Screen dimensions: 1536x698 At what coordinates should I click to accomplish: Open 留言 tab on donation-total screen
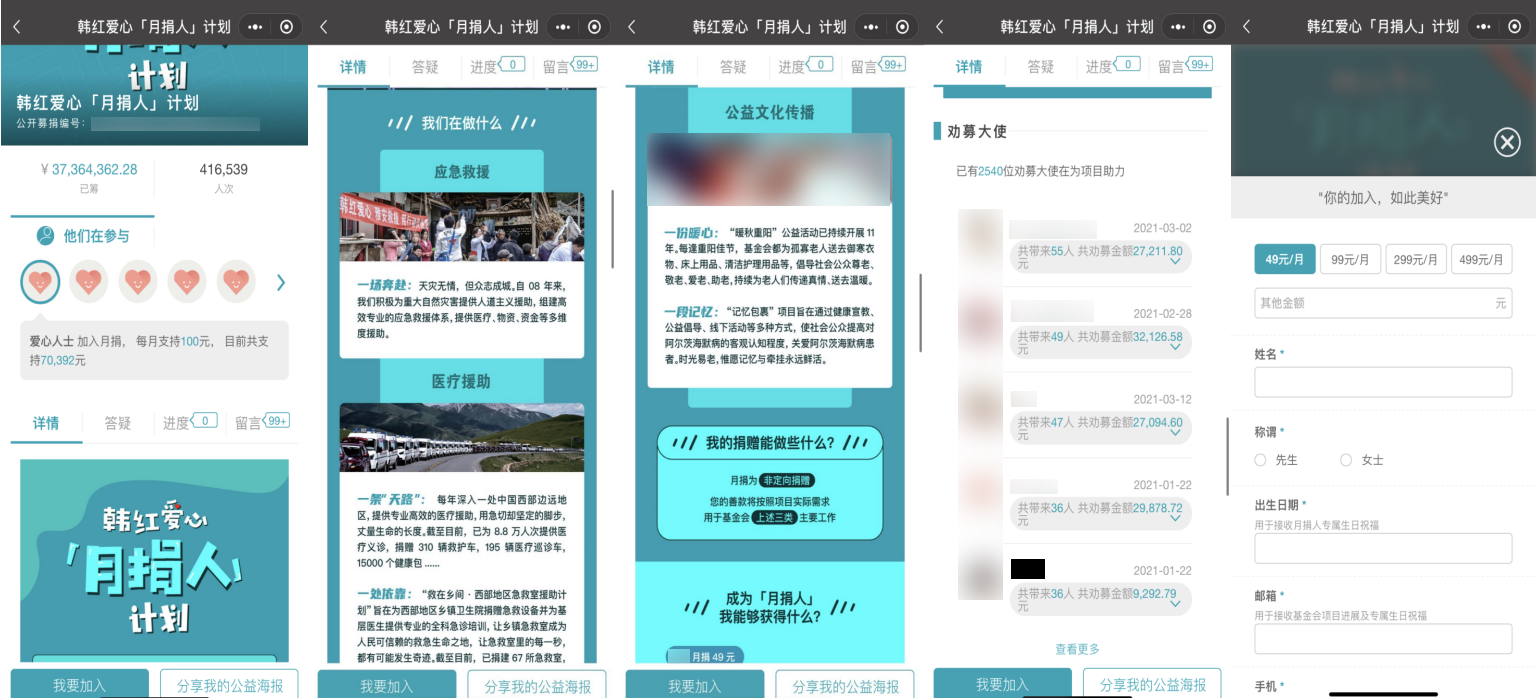click(x=262, y=423)
